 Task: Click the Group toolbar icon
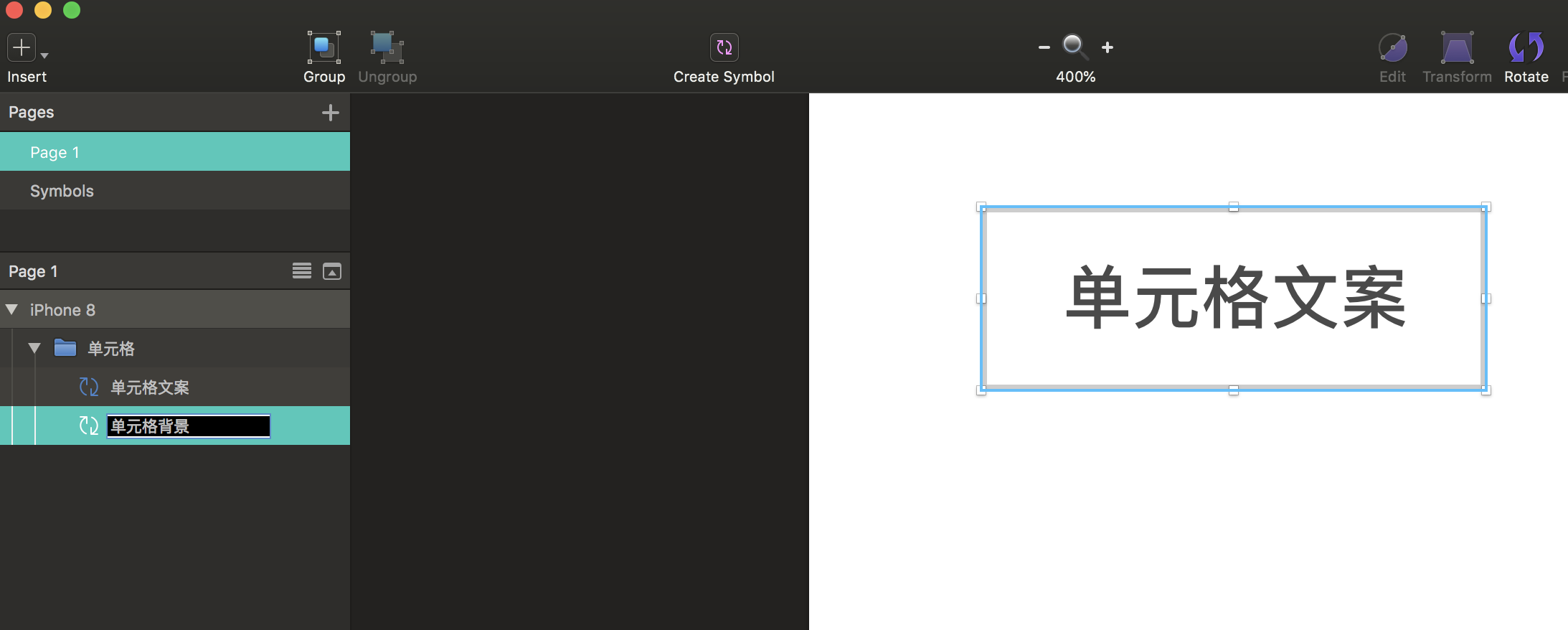324,47
